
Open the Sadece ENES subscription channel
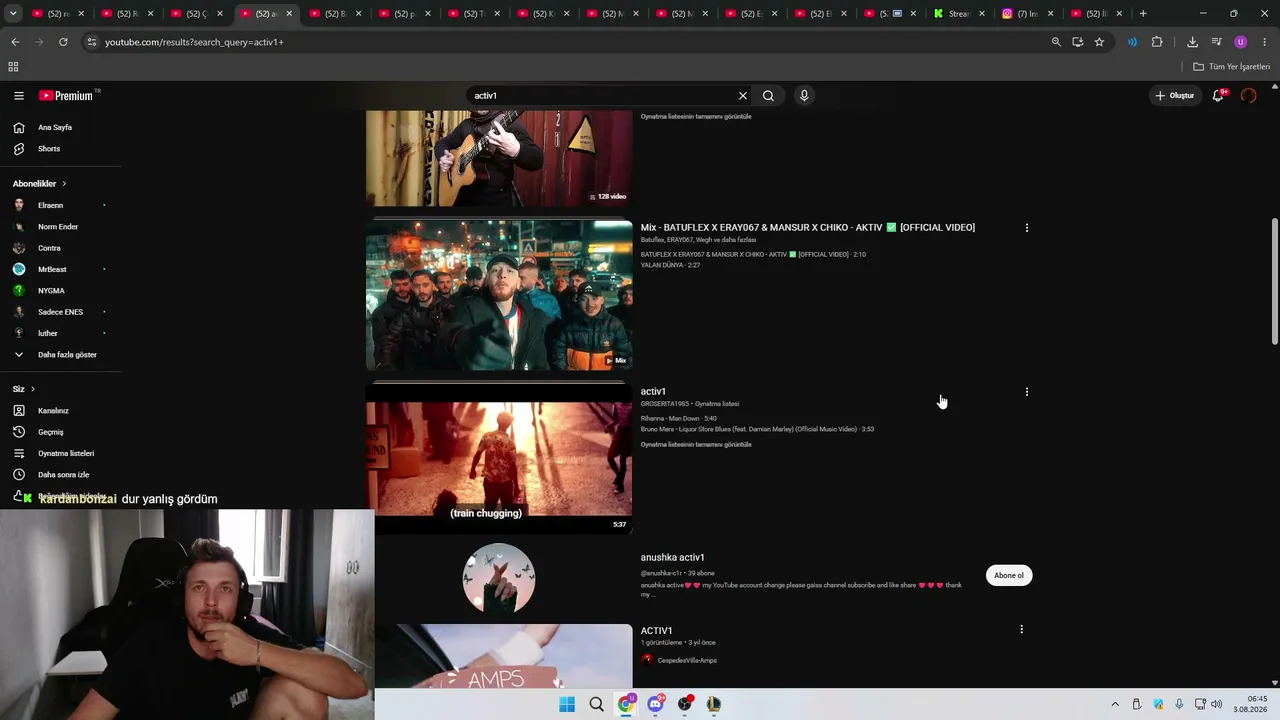click(60, 312)
